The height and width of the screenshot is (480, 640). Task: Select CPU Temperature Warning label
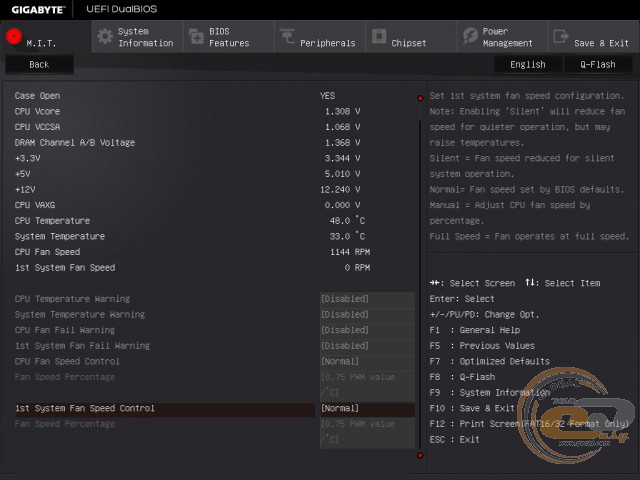coord(72,299)
